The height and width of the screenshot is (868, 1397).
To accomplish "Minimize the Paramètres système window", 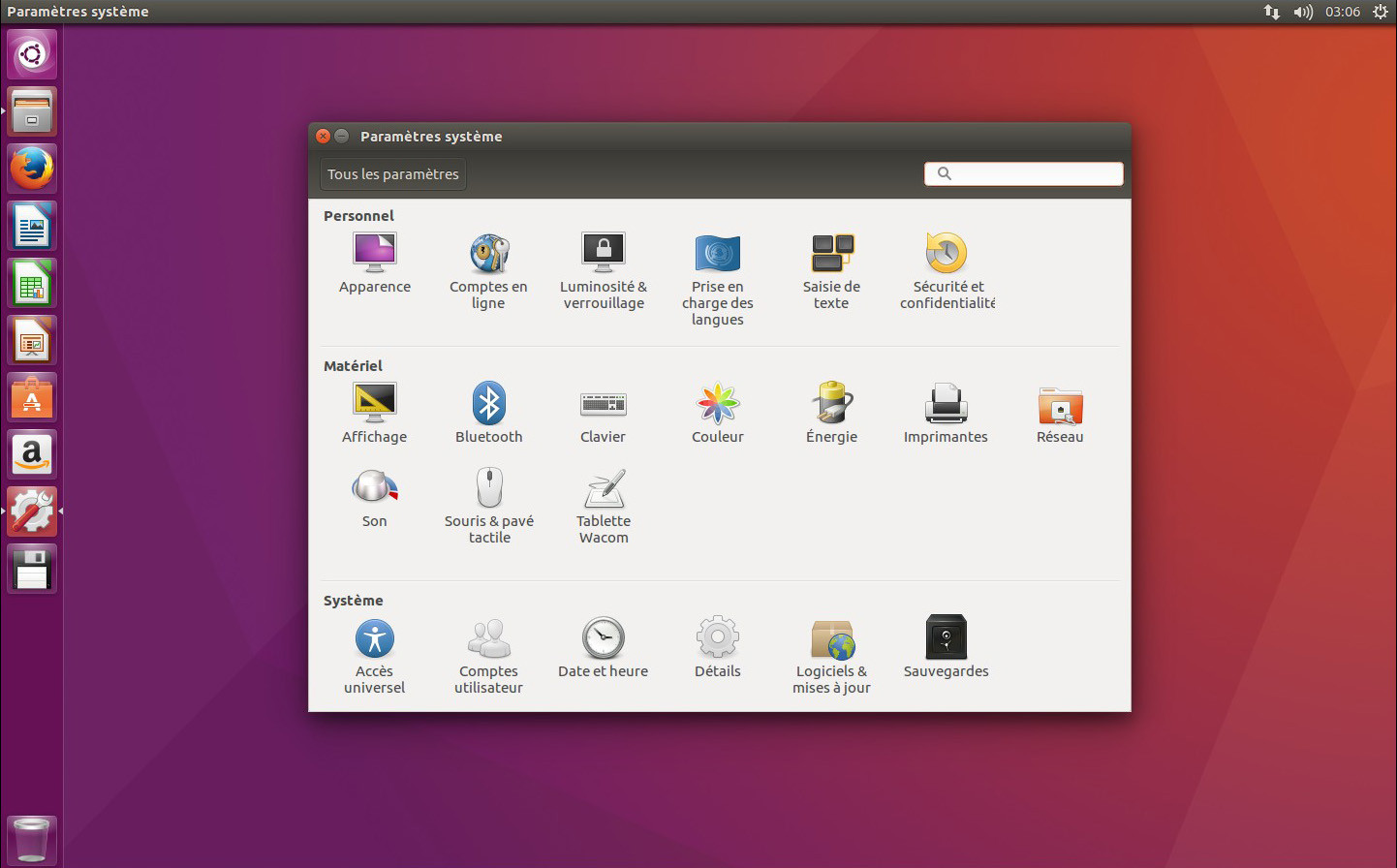I will click(341, 137).
